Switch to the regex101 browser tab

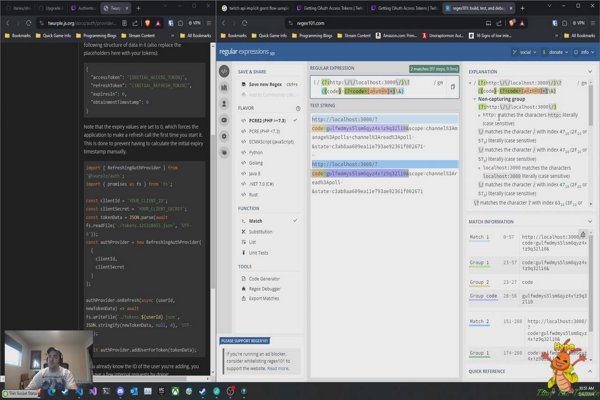coord(478,8)
